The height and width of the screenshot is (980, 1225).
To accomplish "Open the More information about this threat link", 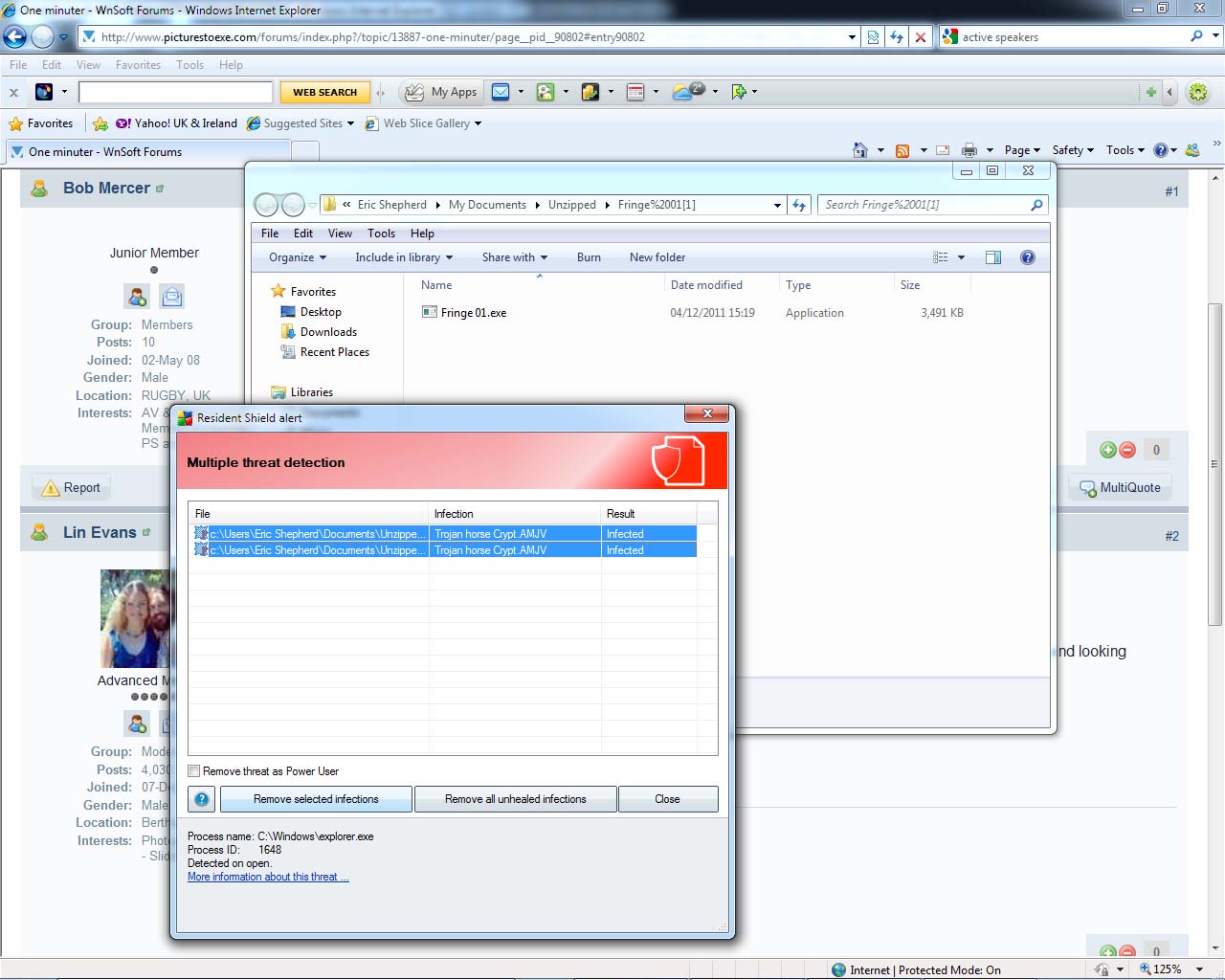I will [x=268, y=877].
